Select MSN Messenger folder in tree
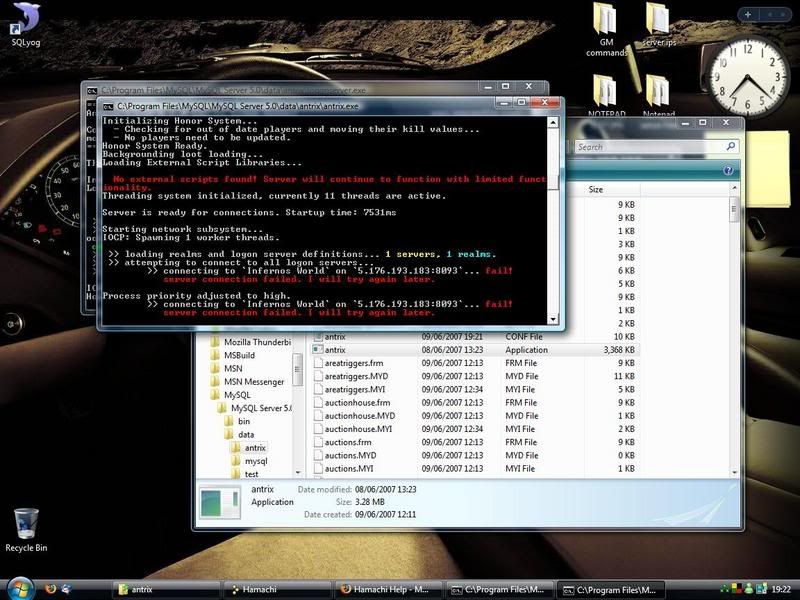This screenshot has width=800, height=600. coord(254,382)
